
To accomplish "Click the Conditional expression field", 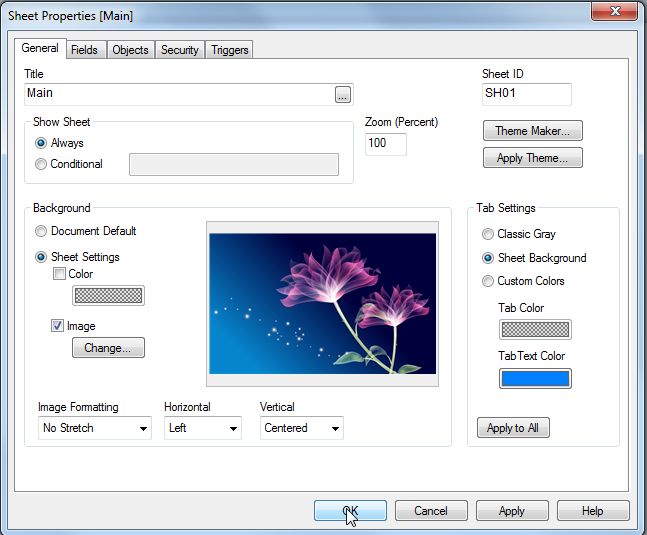I will [x=234, y=165].
